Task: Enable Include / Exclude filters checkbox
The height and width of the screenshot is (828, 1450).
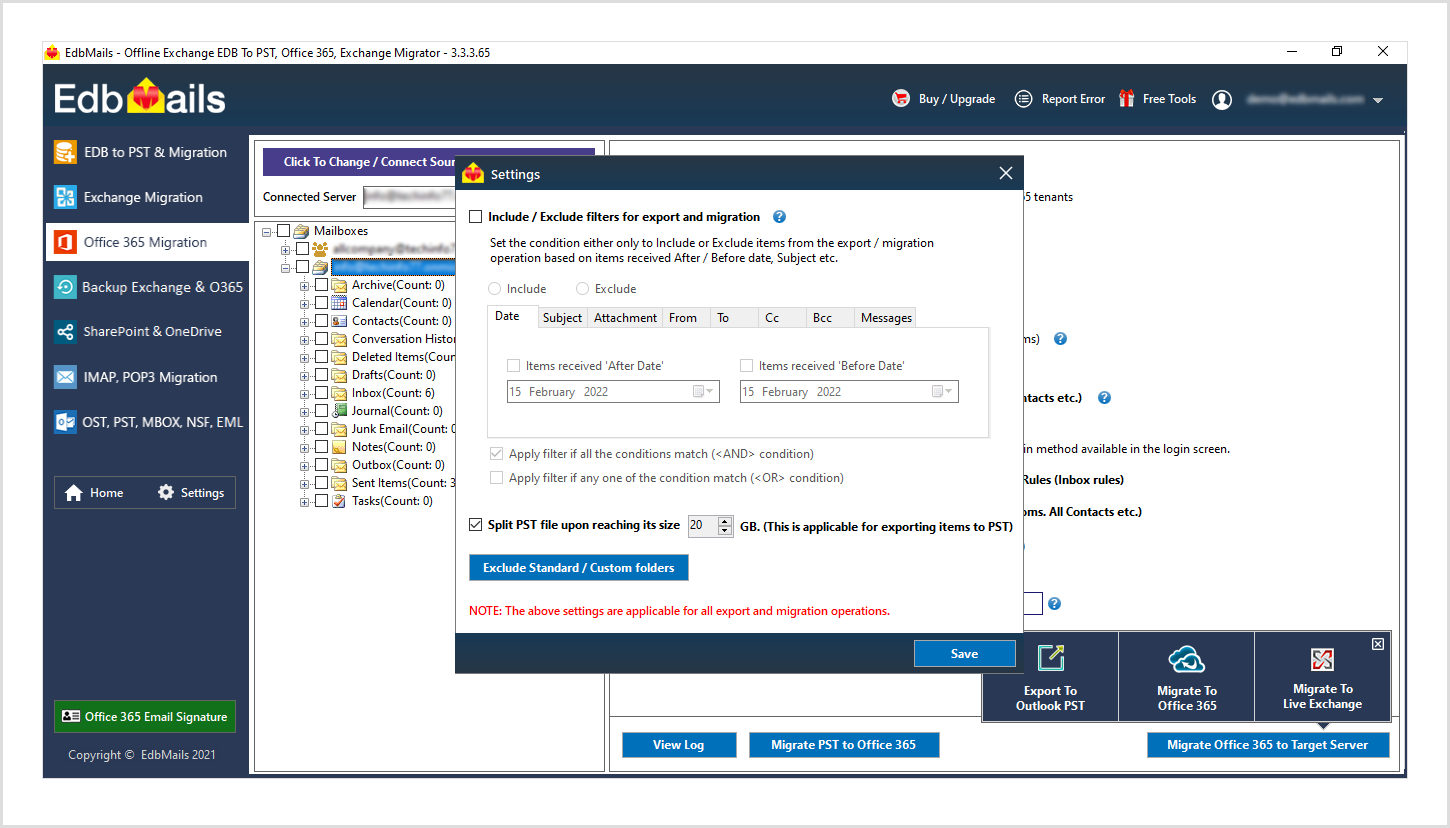Action: pyautogui.click(x=475, y=217)
